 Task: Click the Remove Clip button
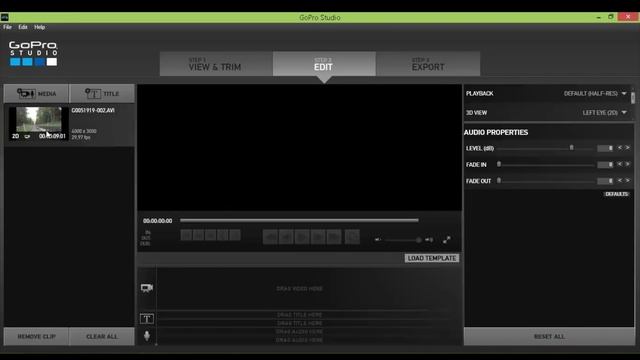coord(36,336)
